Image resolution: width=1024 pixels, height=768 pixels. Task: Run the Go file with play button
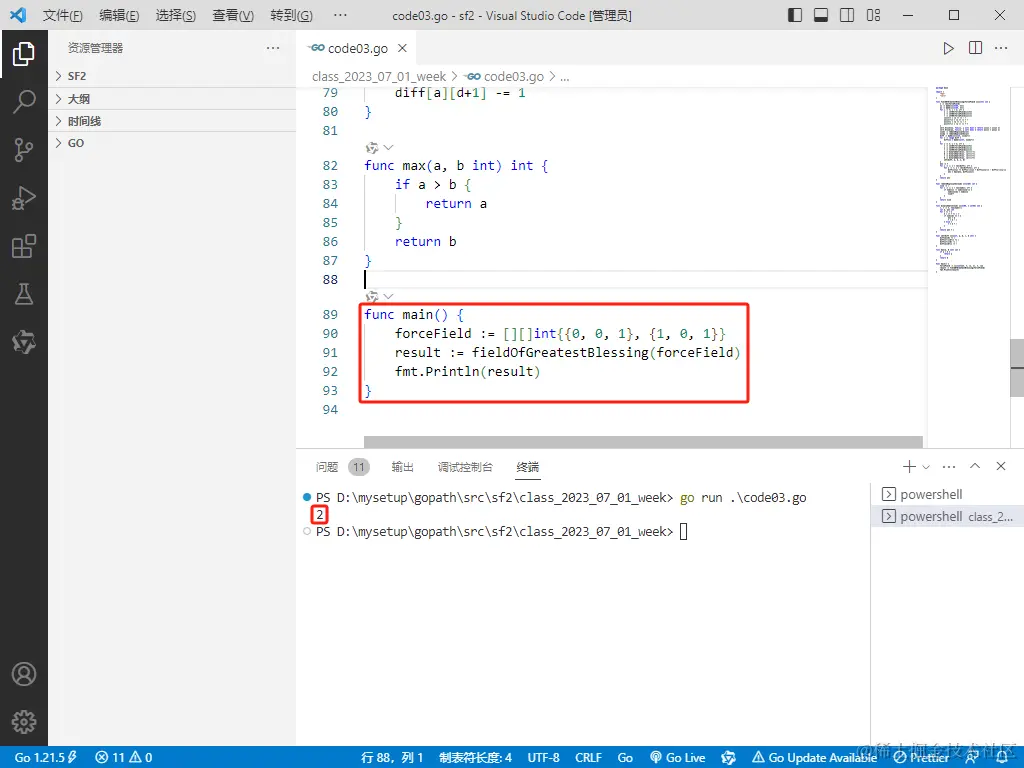coord(948,48)
